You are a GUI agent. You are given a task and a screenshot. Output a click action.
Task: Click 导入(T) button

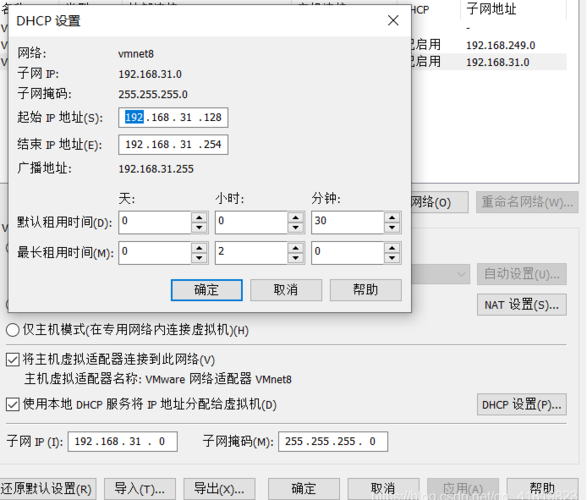point(140,489)
